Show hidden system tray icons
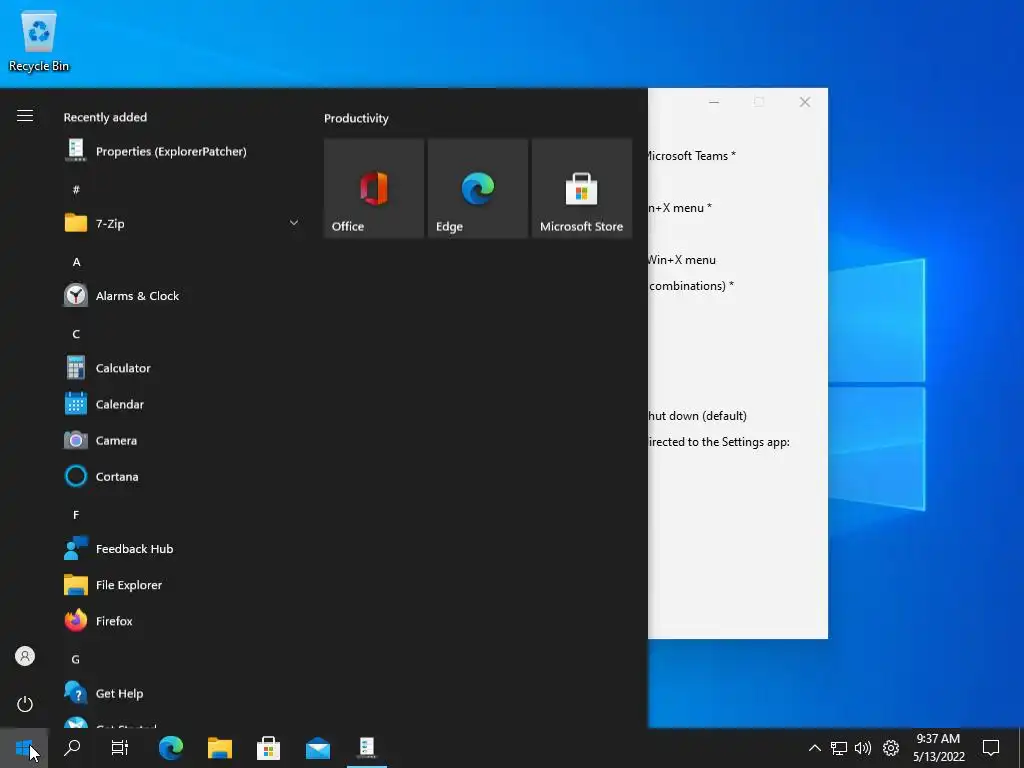 tap(814, 748)
